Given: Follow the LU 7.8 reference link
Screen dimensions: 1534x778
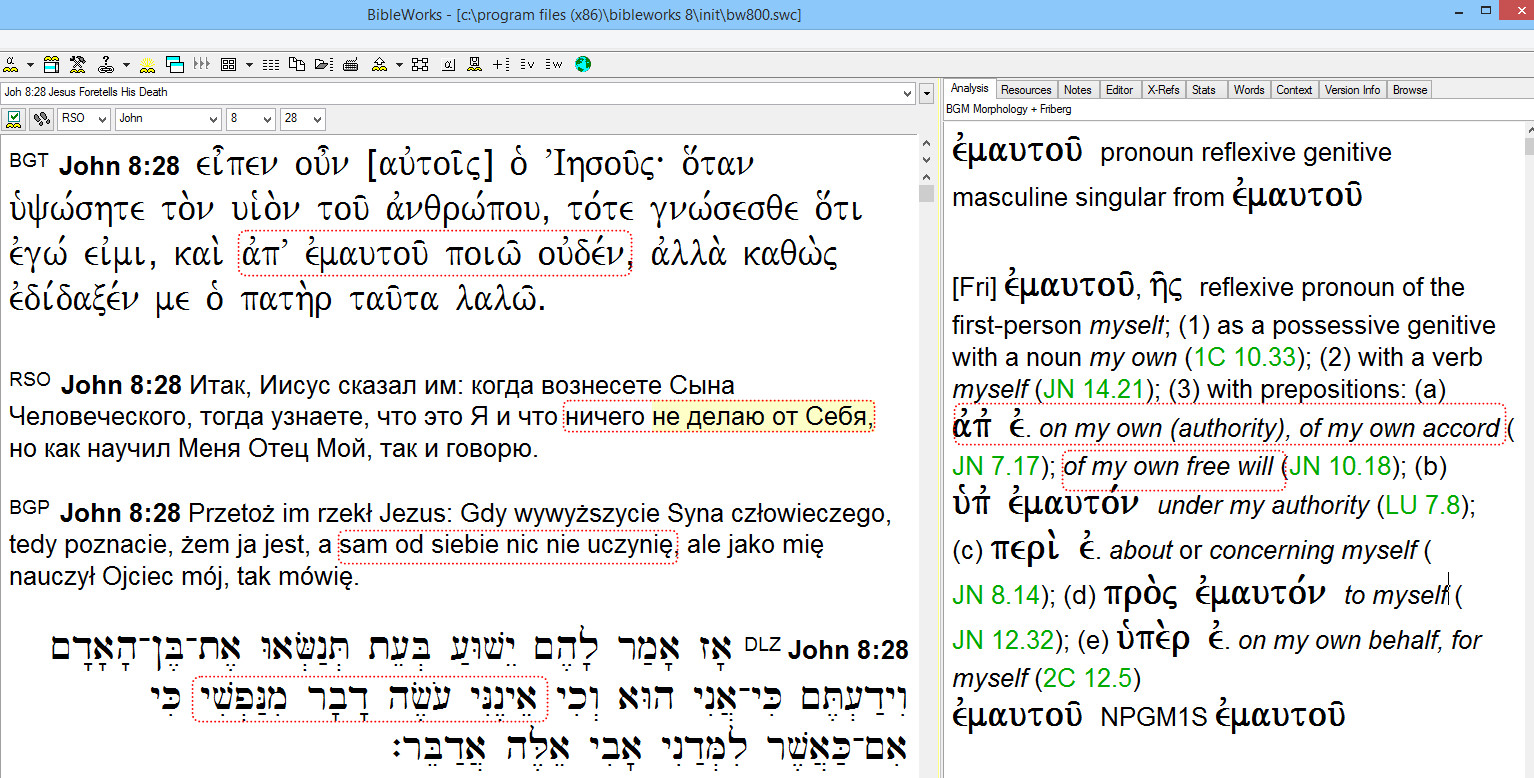Looking at the screenshot, I should click(1423, 505).
